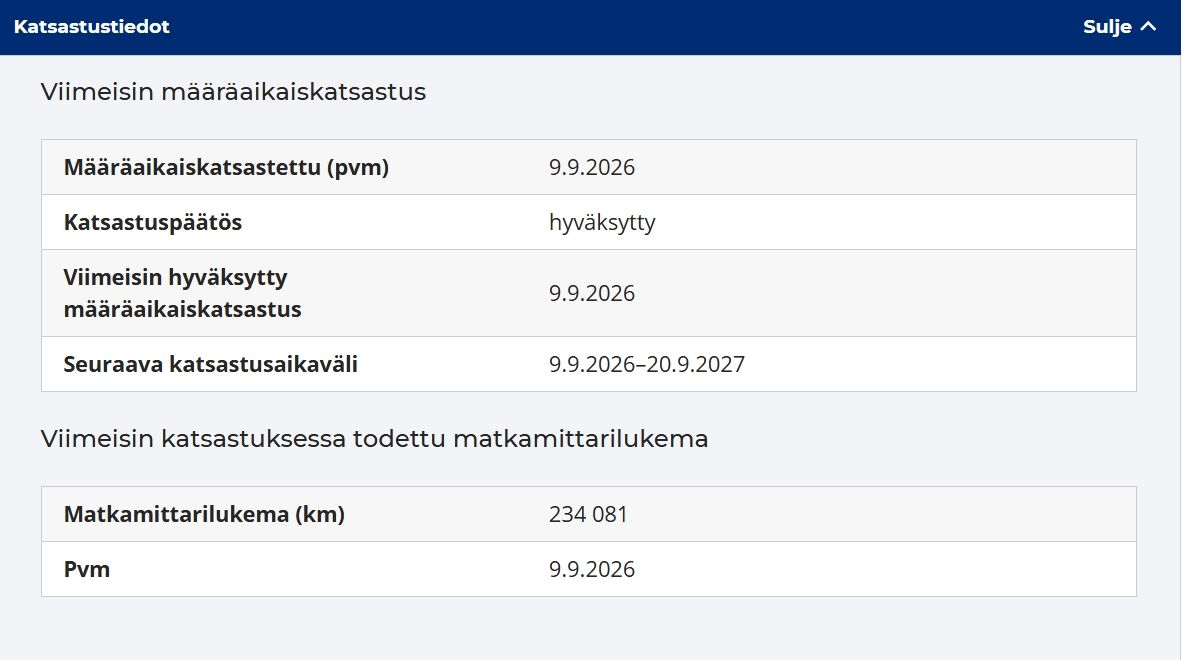This screenshot has width=1188, height=660.
Task: Select the Katsastustiedot header title
Action: point(92,27)
